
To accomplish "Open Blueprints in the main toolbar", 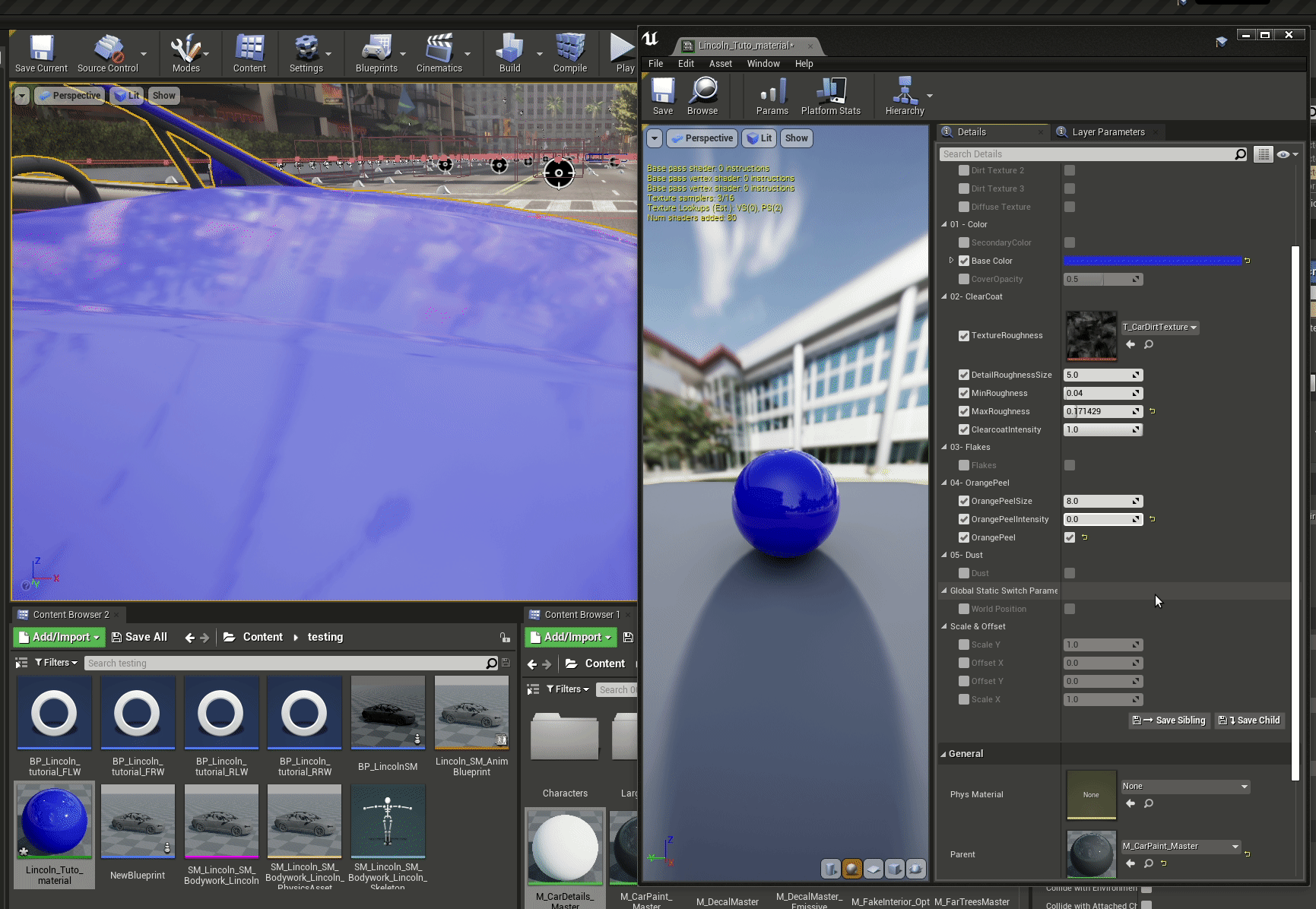I will pyautogui.click(x=376, y=53).
